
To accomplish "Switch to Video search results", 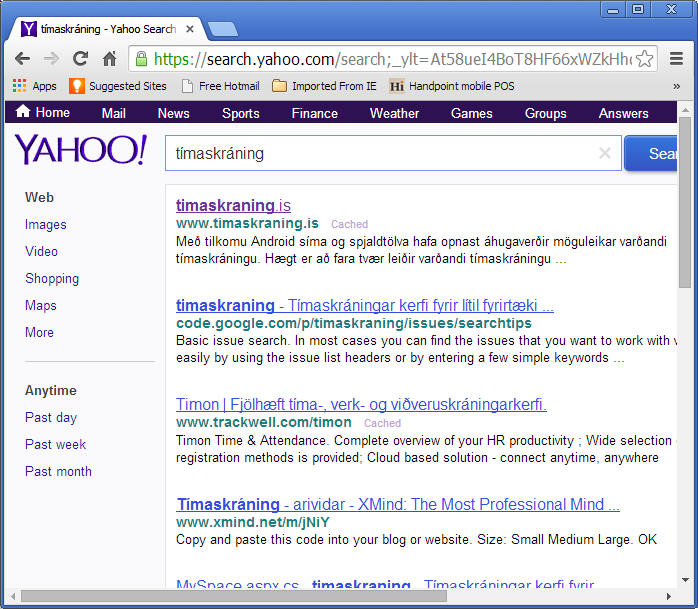I will click(x=41, y=251).
